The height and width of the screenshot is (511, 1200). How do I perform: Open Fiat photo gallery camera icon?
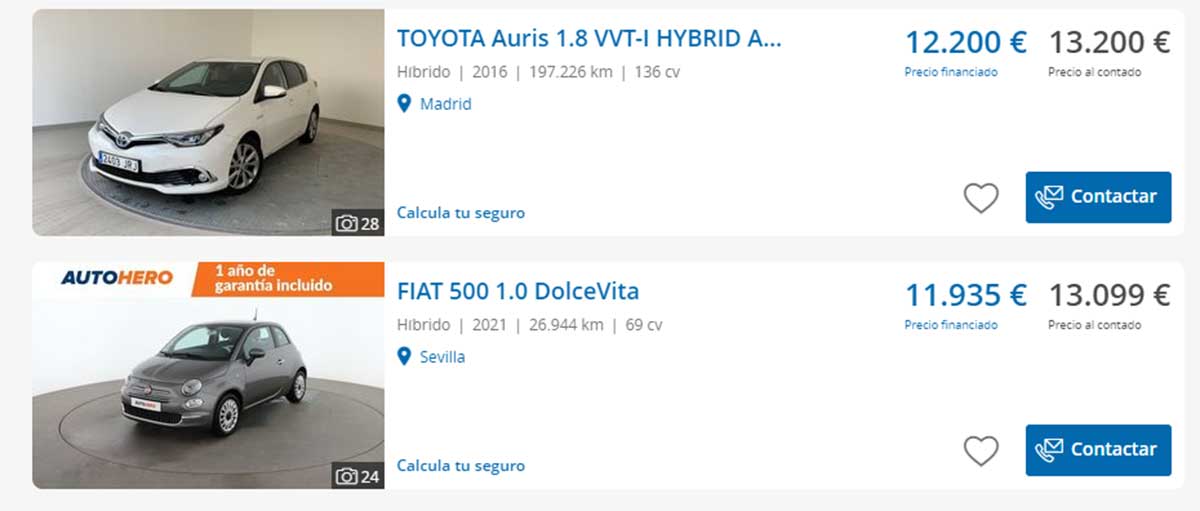(x=347, y=476)
